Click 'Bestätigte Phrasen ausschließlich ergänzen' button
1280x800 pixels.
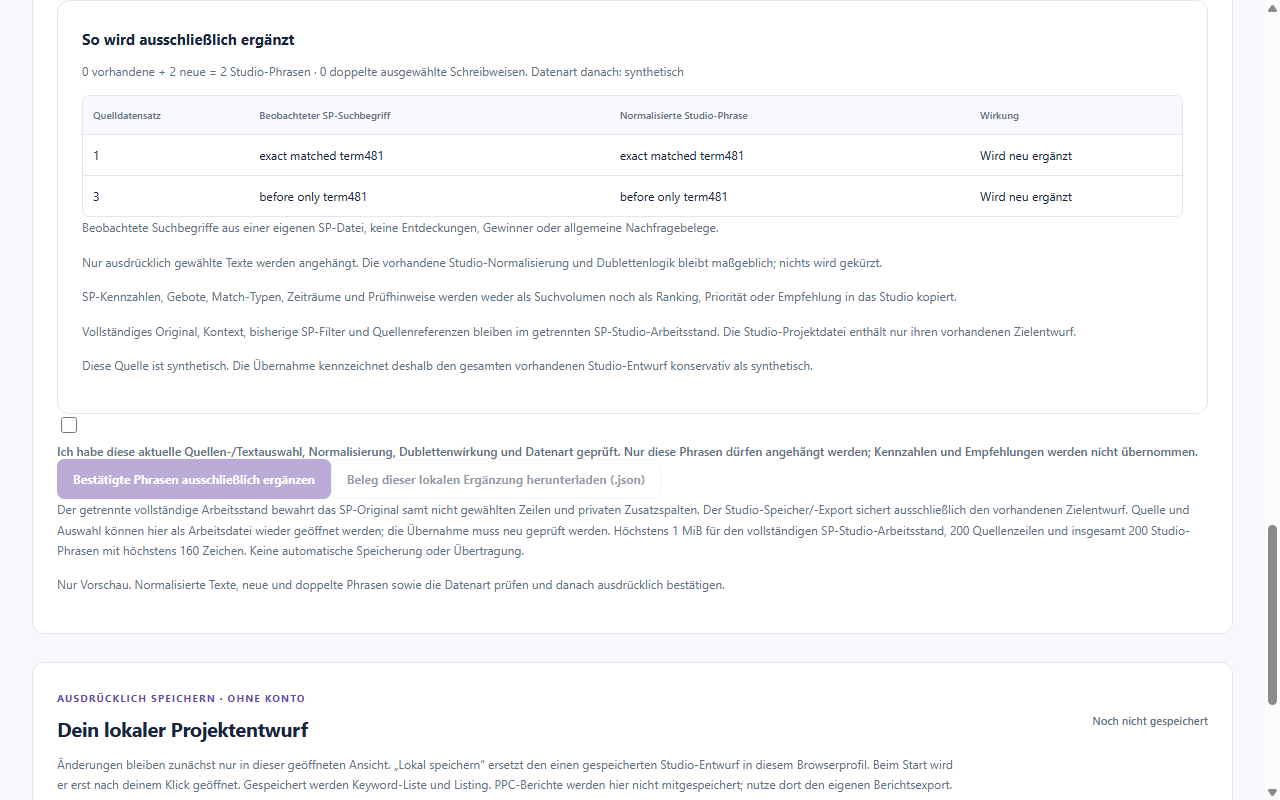tap(194, 479)
